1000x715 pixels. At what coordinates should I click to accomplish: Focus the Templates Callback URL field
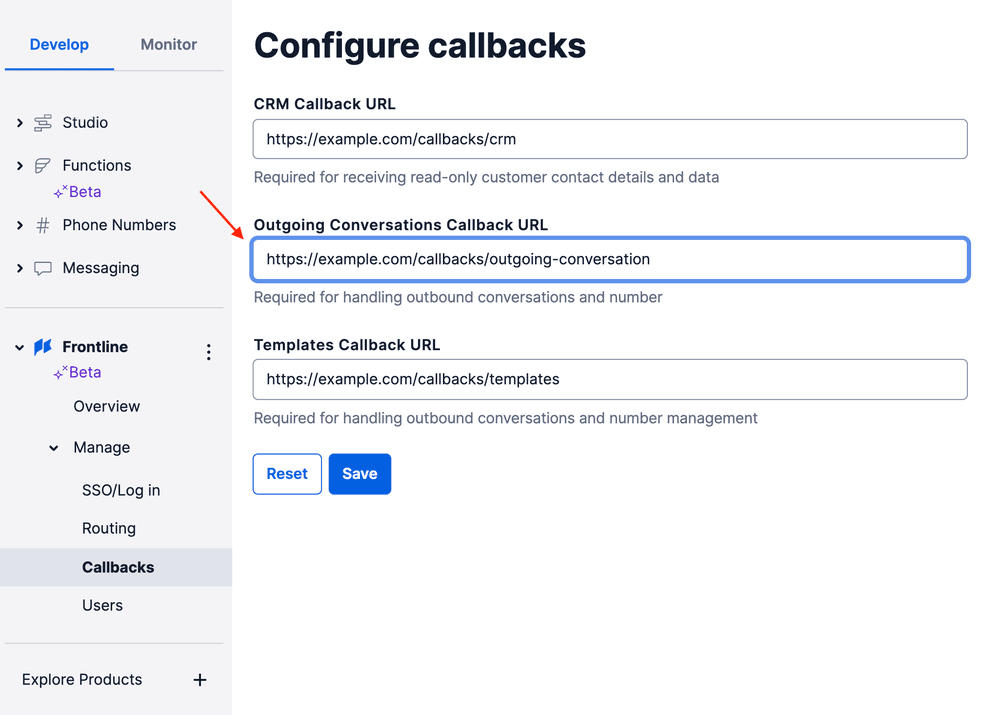coord(610,380)
